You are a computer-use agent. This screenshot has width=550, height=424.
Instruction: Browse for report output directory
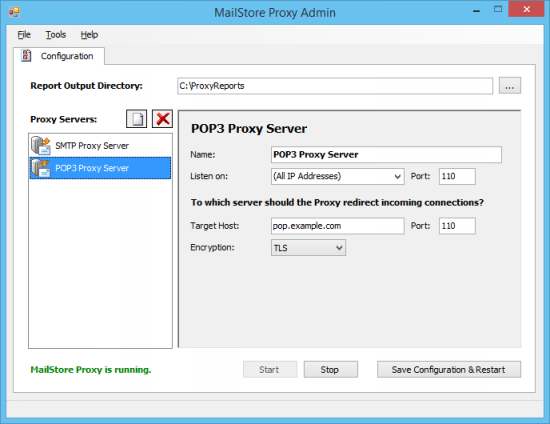510,86
